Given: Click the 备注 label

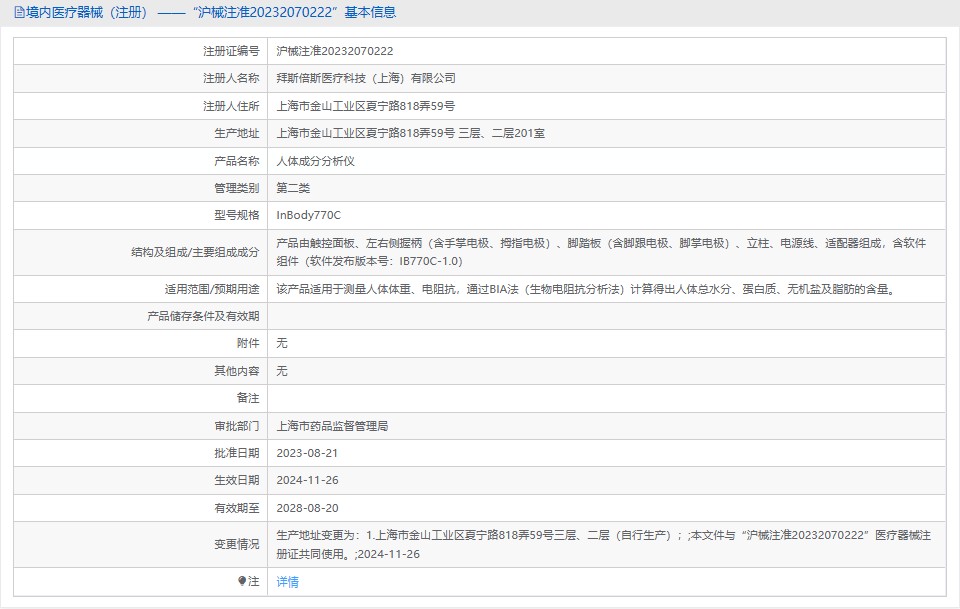Looking at the screenshot, I should tap(247, 398).
